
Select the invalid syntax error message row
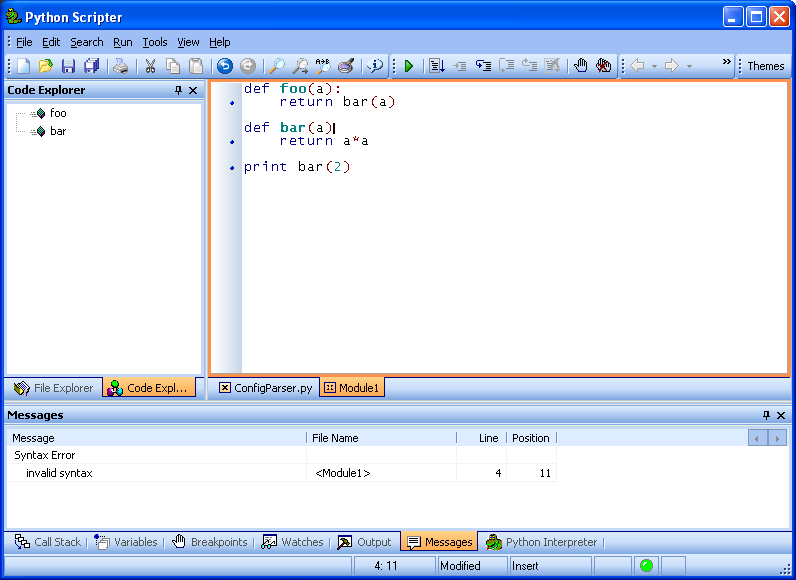[x=59, y=473]
